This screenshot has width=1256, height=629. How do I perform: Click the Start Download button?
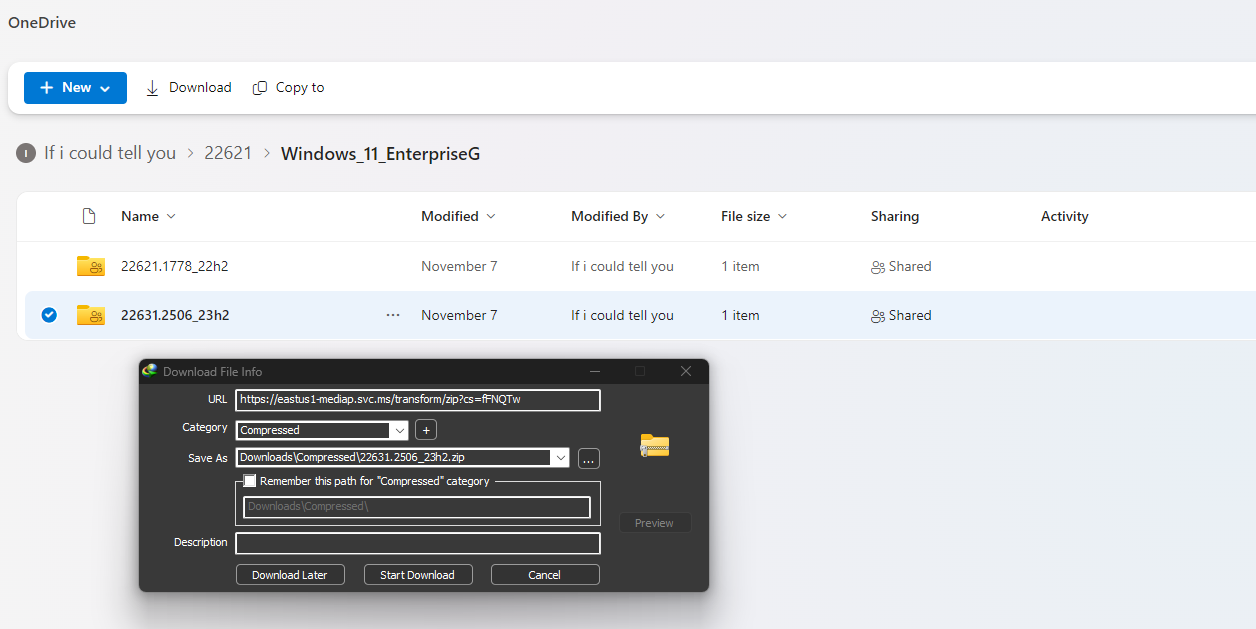click(x=417, y=575)
